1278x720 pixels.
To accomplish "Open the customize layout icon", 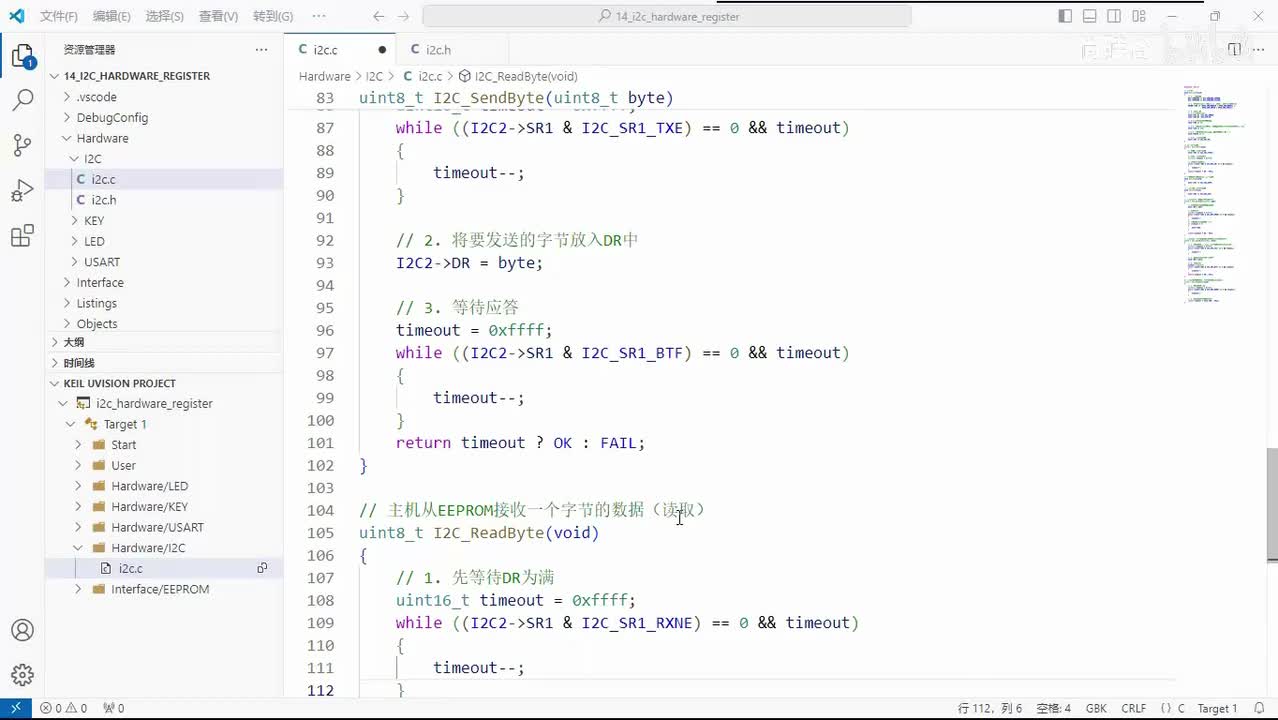I will pos(1140,16).
